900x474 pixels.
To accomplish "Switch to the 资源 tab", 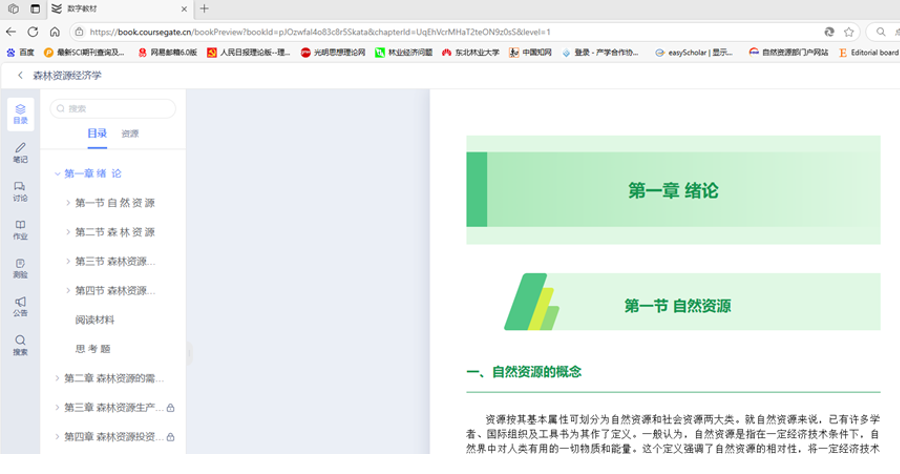I will pos(130,134).
